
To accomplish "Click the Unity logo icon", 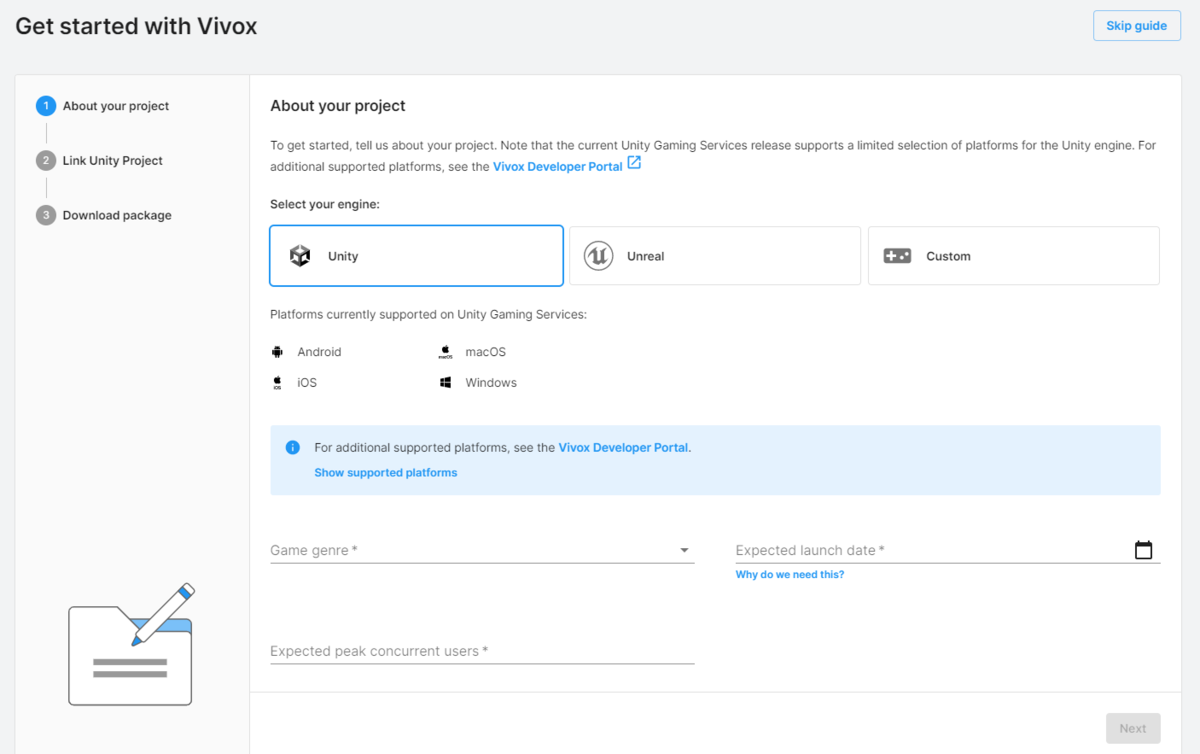I will [x=300, y=256].
